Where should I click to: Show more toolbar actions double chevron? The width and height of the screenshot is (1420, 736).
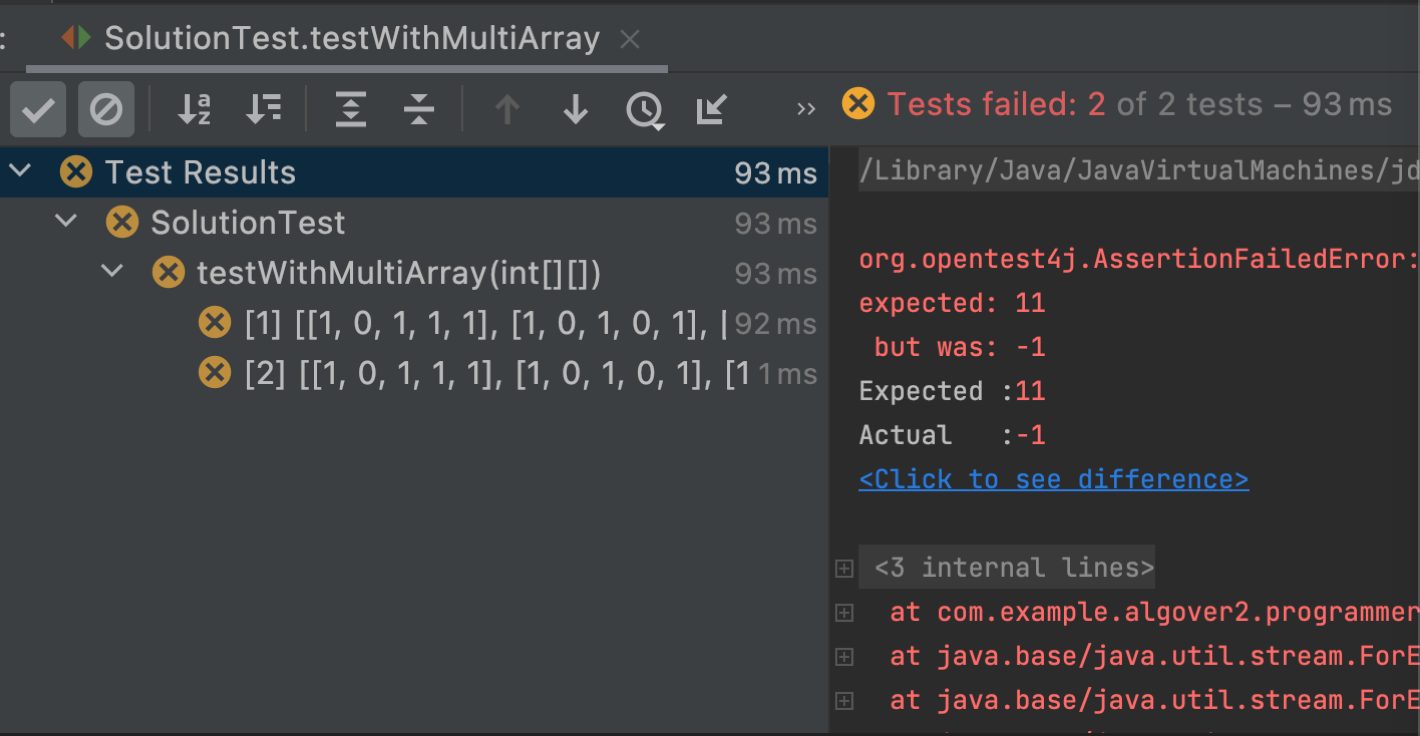[x=806, y=109]
